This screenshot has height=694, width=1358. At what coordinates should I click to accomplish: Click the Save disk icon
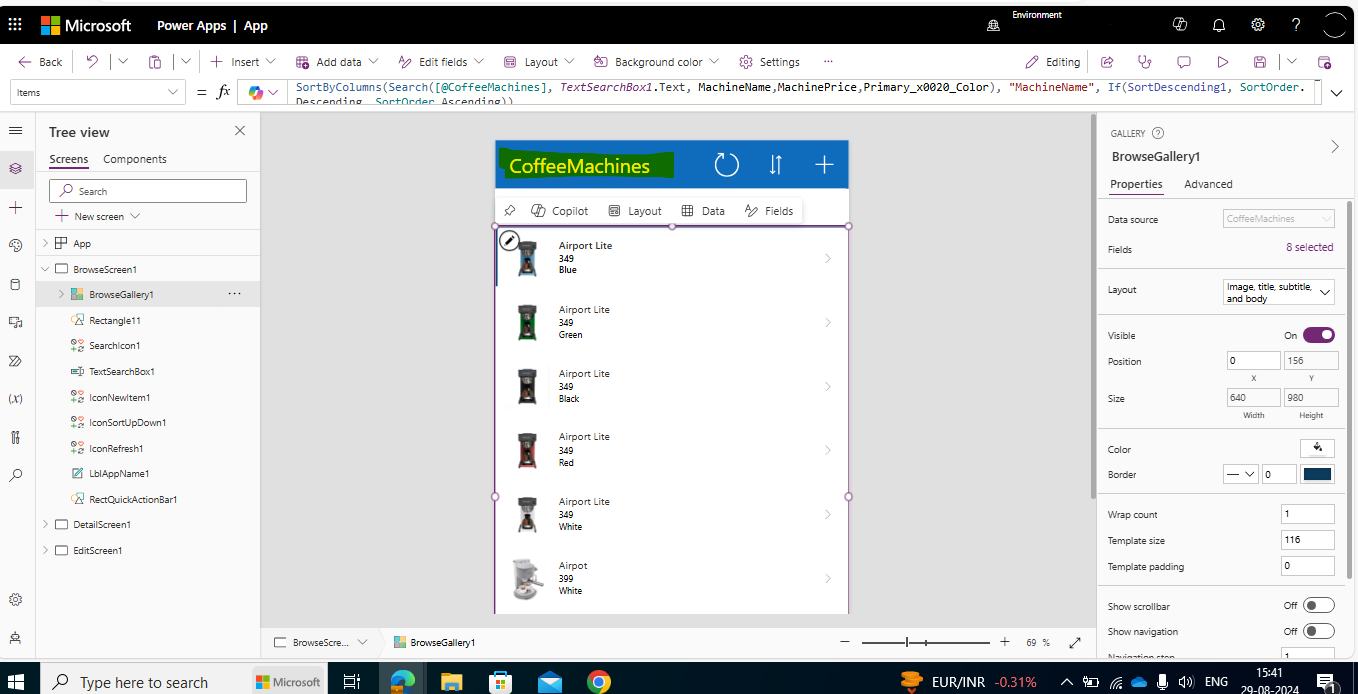click(1260, 62)
